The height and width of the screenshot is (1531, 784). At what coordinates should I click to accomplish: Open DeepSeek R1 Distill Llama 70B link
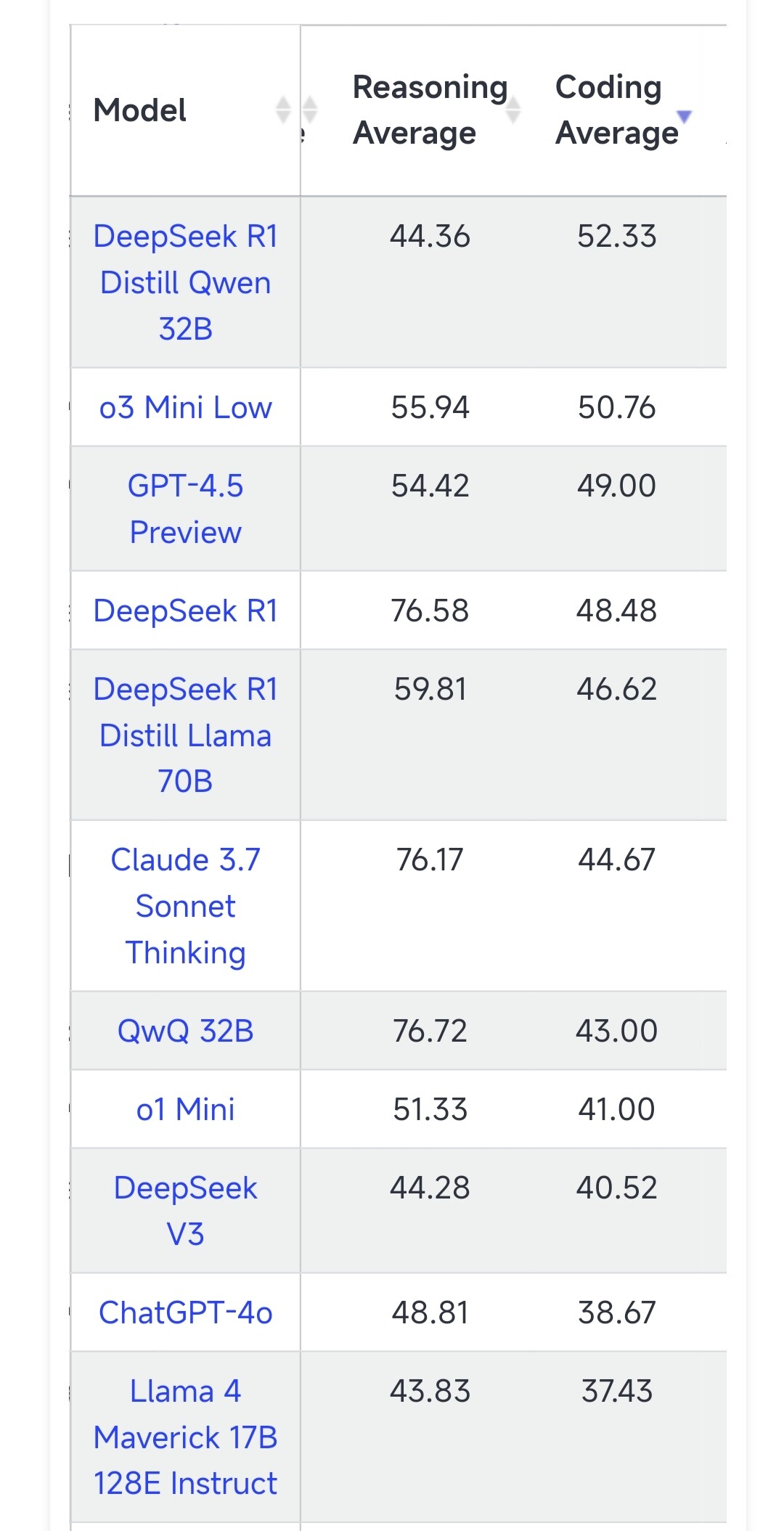186,735
